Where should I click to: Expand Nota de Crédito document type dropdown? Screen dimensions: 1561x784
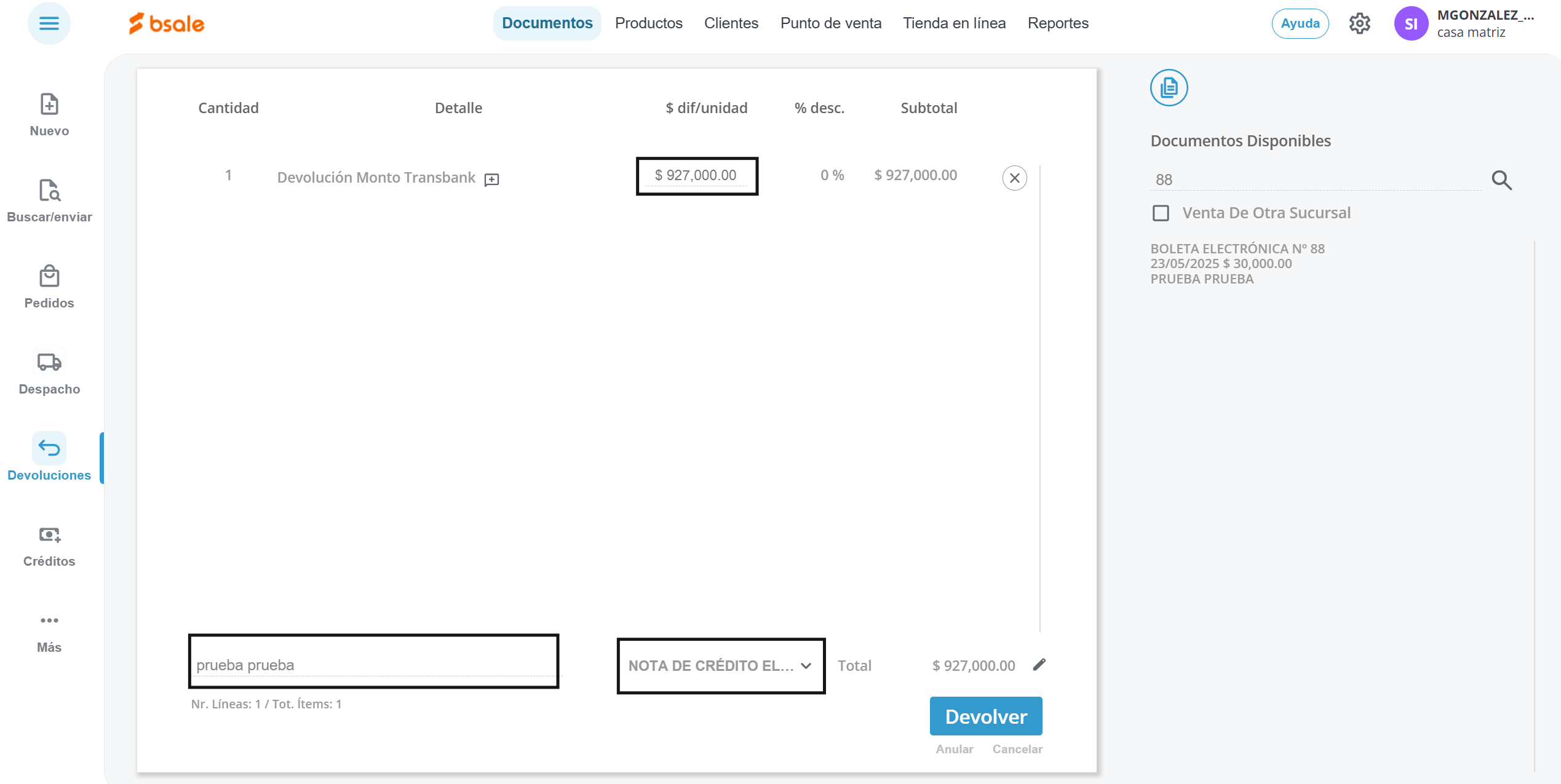(720, 666)
